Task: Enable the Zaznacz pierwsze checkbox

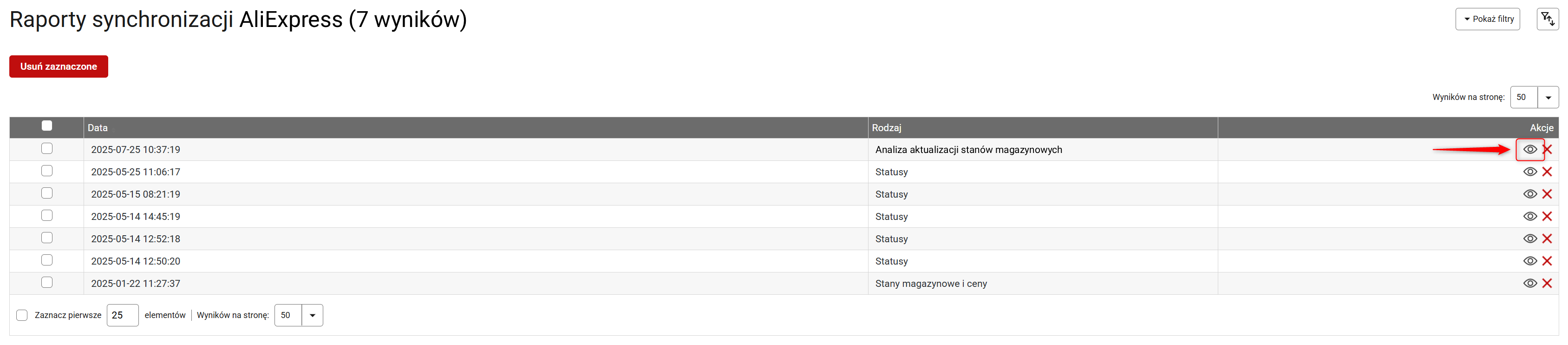Action: pyautogui.click(x=22, y=315)
